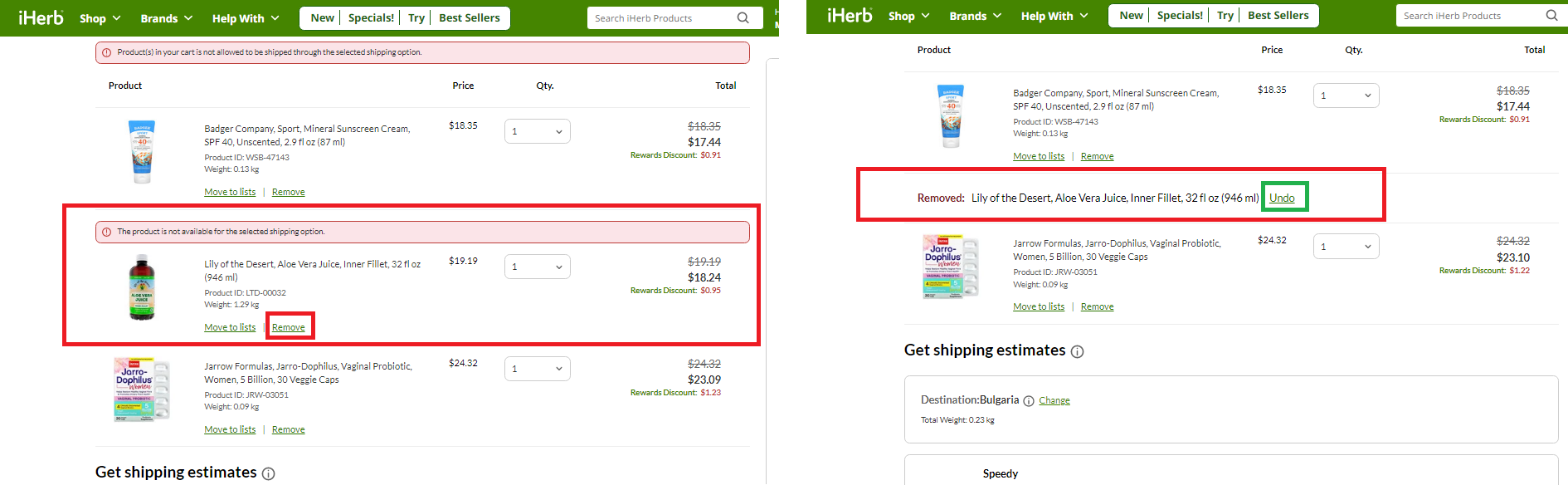1568x485 pixels.
Task: Click Best Sellers in the left header
Action: (469, 17)
